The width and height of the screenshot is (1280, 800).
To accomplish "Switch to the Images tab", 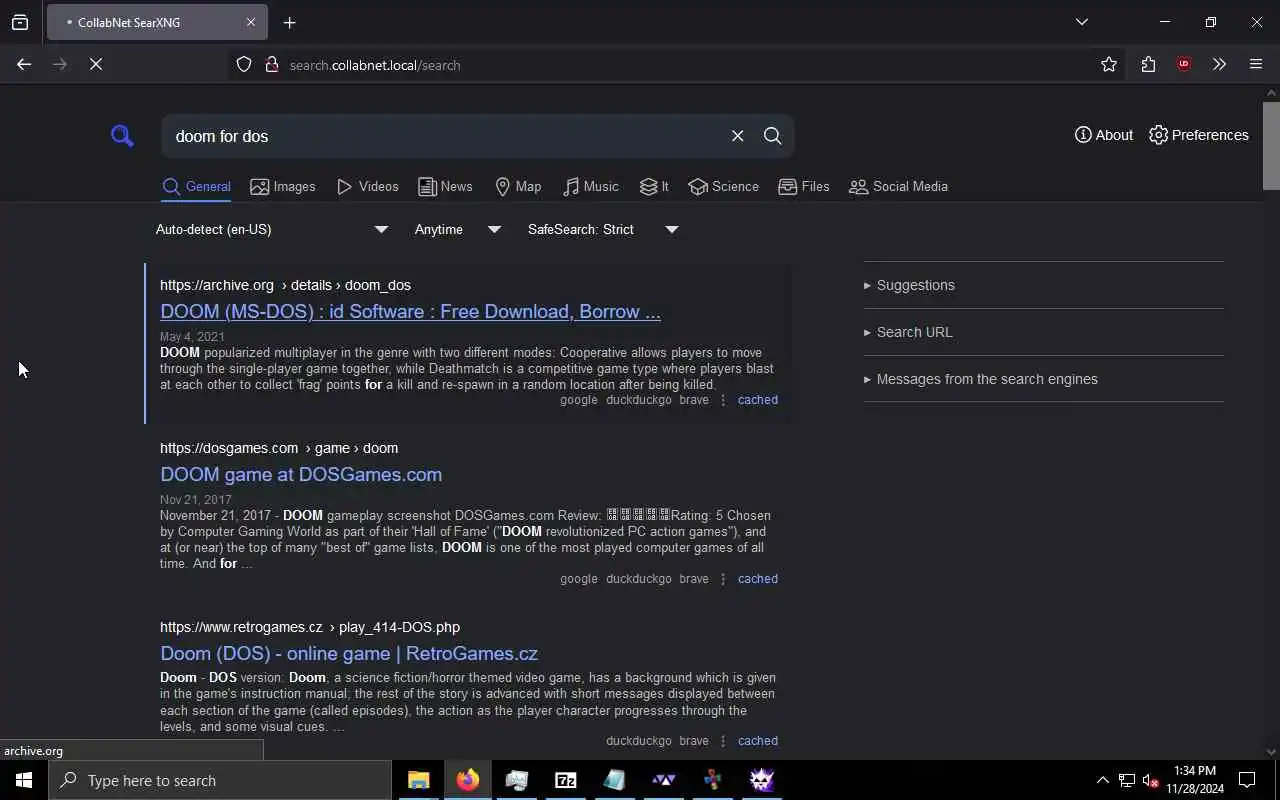I will [x=283, y=187].
